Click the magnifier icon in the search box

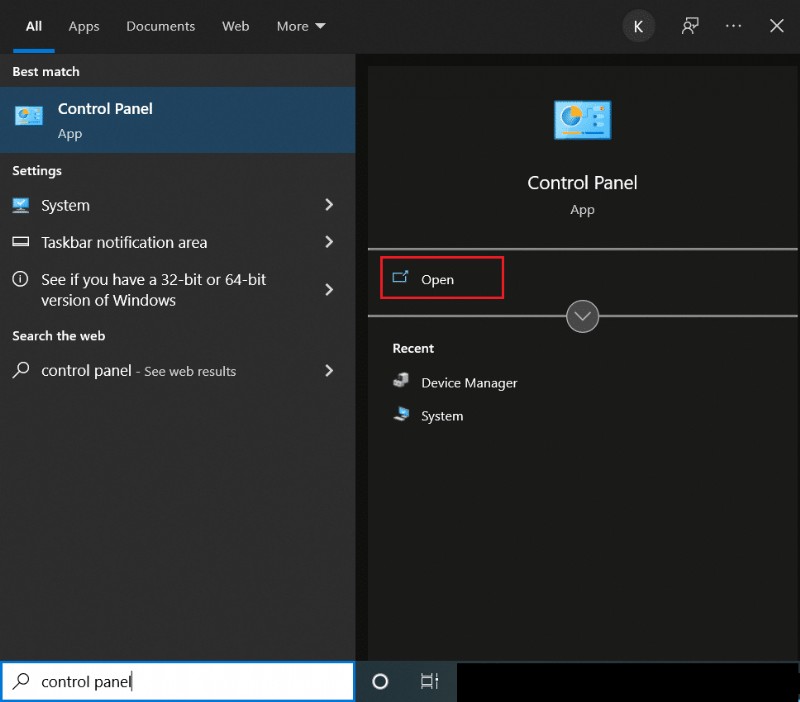pos(21,681)
